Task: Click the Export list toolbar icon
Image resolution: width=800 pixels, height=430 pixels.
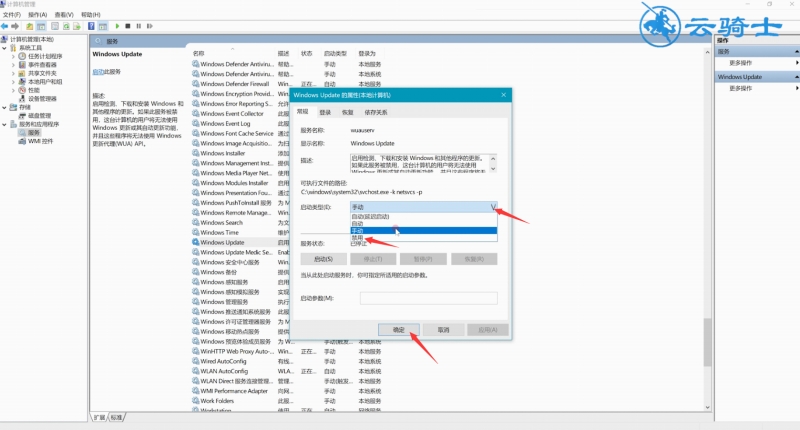Action: [x=77, y=26]
